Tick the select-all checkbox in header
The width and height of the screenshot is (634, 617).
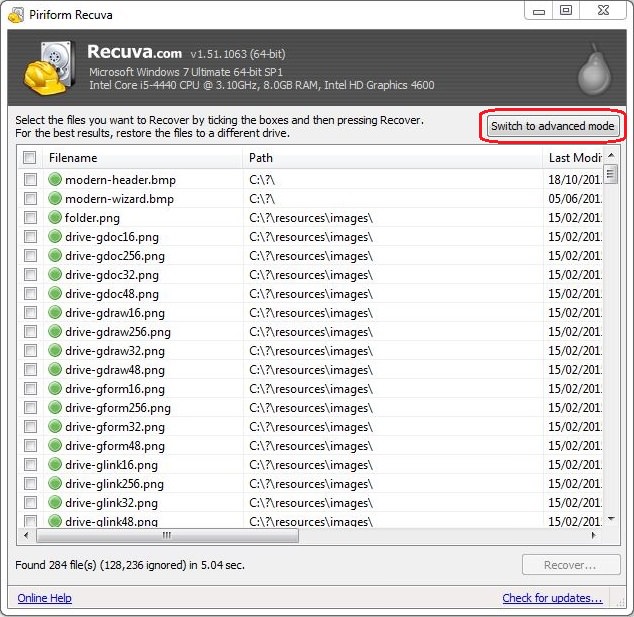pyautogui.click(x=30, y=157)
